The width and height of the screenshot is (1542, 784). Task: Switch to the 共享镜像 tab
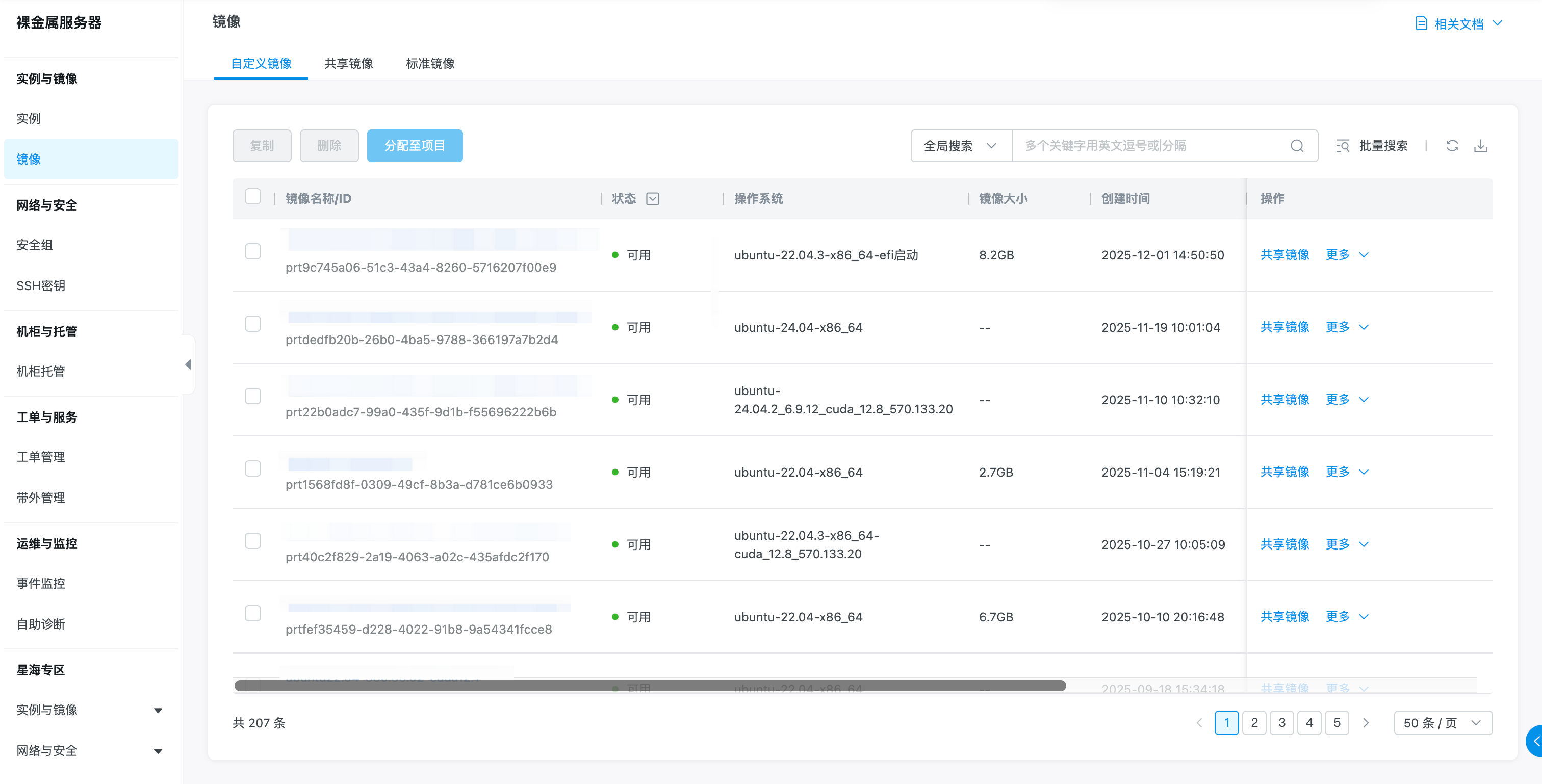(x=348, y=63)
